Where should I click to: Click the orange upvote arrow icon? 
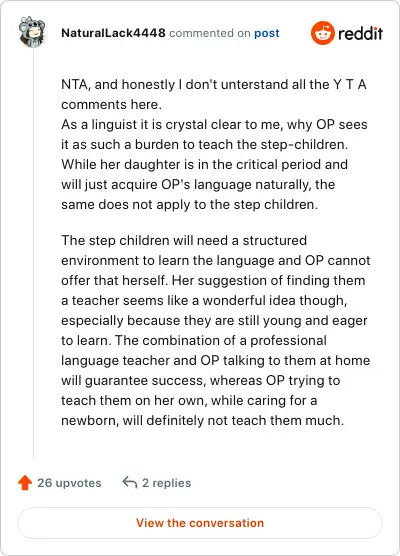pos(25,483)
